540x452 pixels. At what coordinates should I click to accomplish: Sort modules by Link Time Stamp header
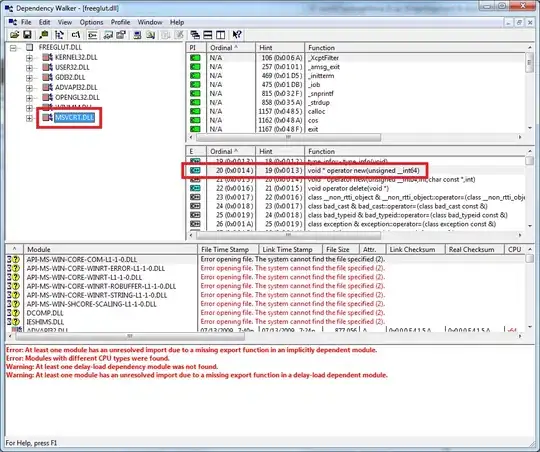290,249
